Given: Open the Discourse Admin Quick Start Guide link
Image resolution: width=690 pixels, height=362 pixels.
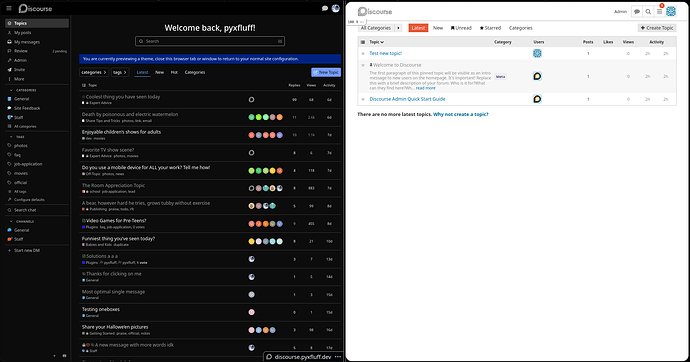Looking at the screenshot, I should [x=407, y=99].
